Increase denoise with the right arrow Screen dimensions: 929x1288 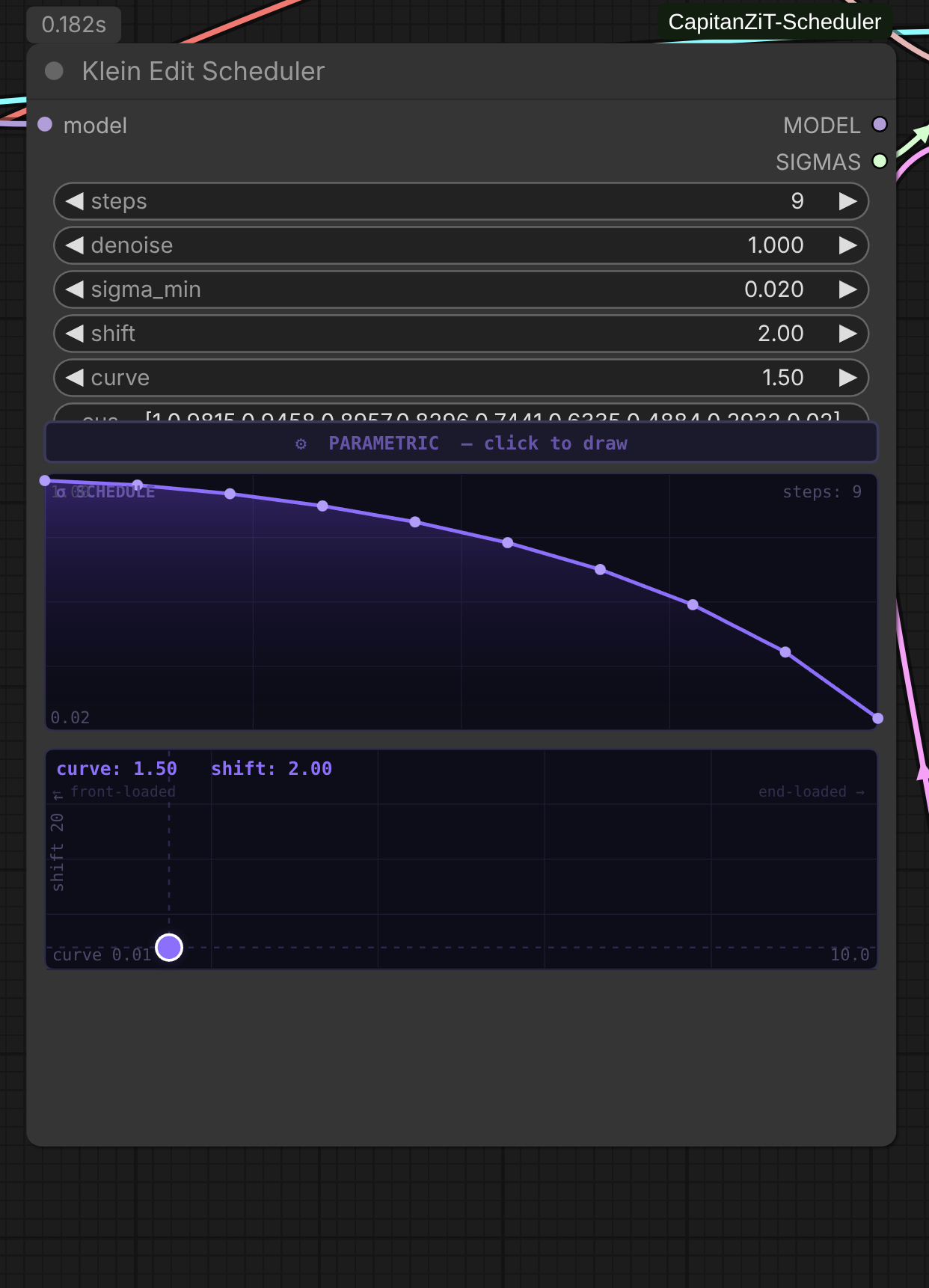coord(847,245)
